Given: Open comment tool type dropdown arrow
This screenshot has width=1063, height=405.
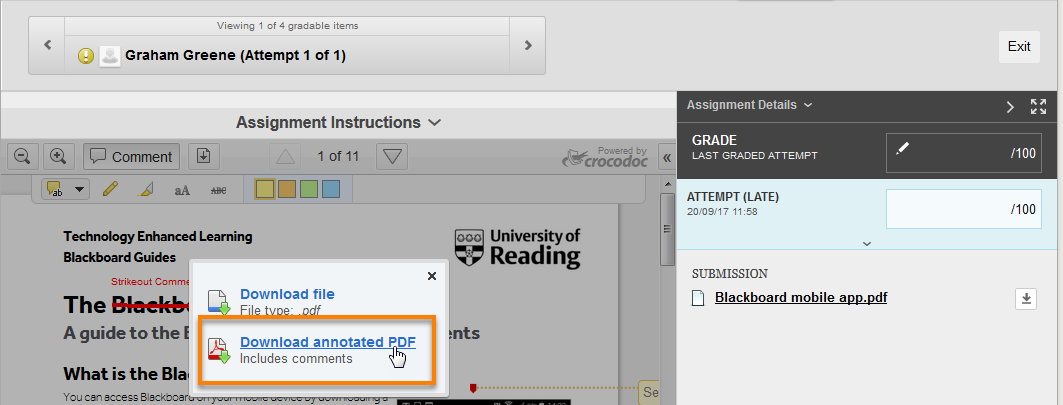Looking at the screenshot, I should (81, 189).
